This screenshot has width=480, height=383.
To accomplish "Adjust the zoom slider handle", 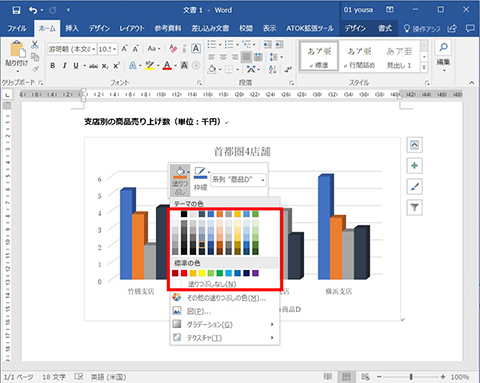I will click(411, 377).
